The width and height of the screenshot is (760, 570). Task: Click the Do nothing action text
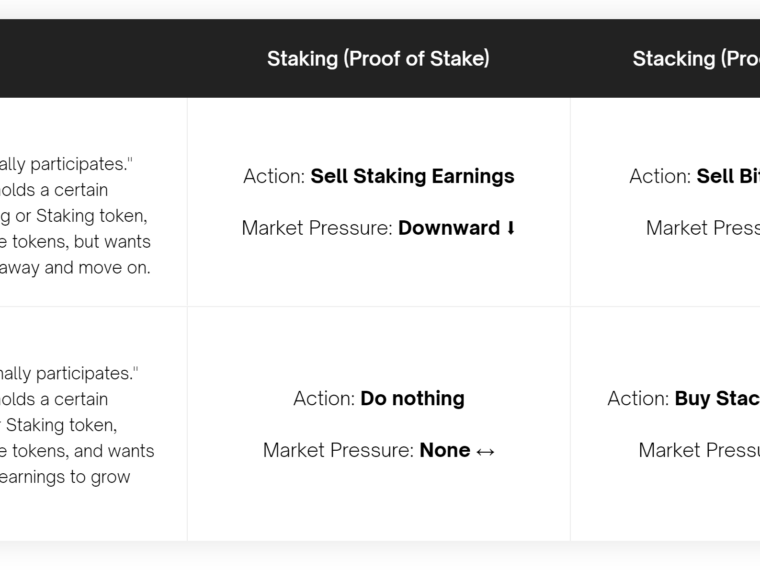[x=412, y=398]
